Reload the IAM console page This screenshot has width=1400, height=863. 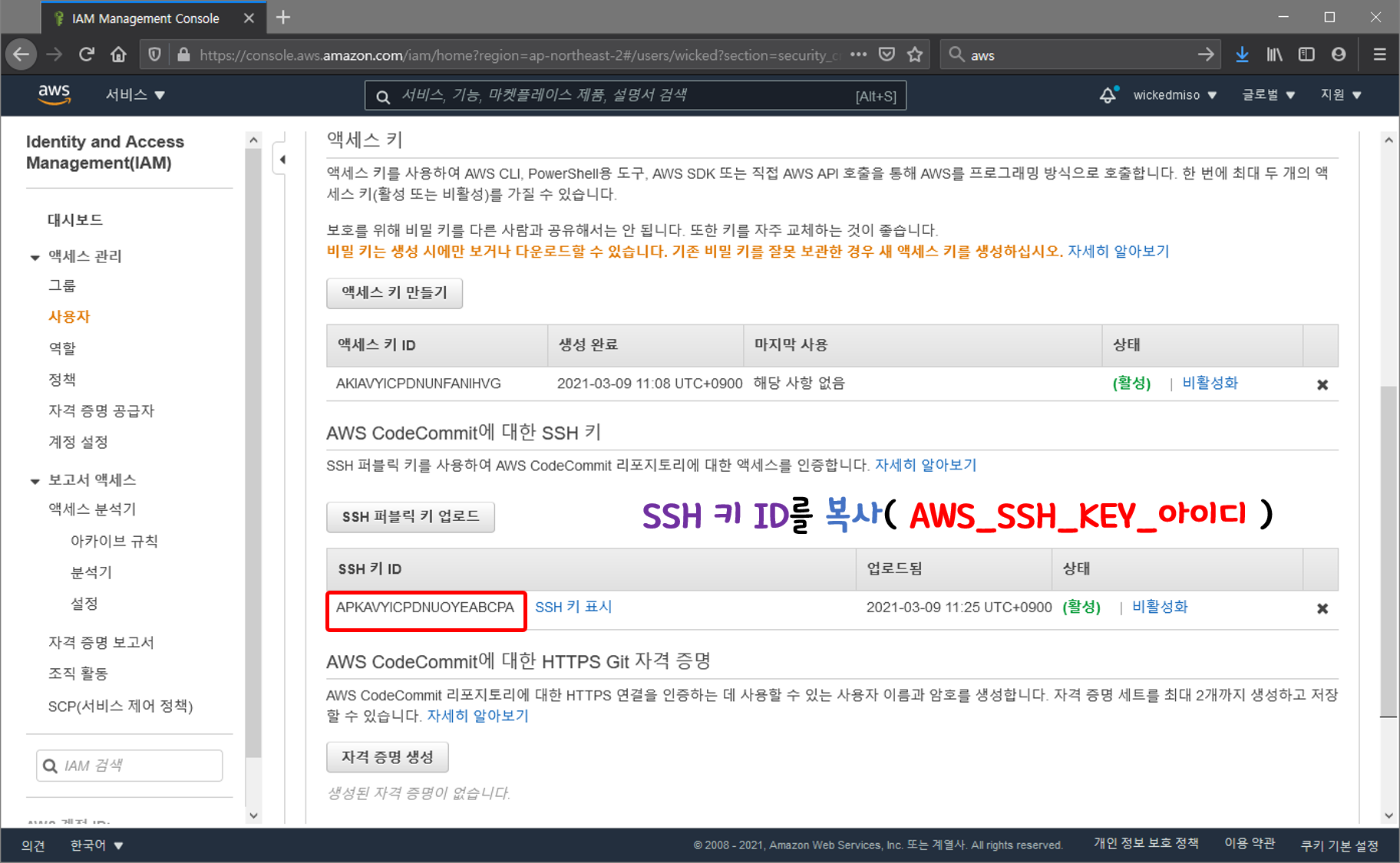coord(86,54)
